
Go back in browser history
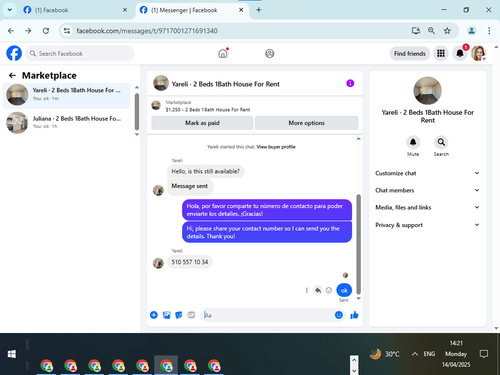pyautogui.click(x=11, y=31)
